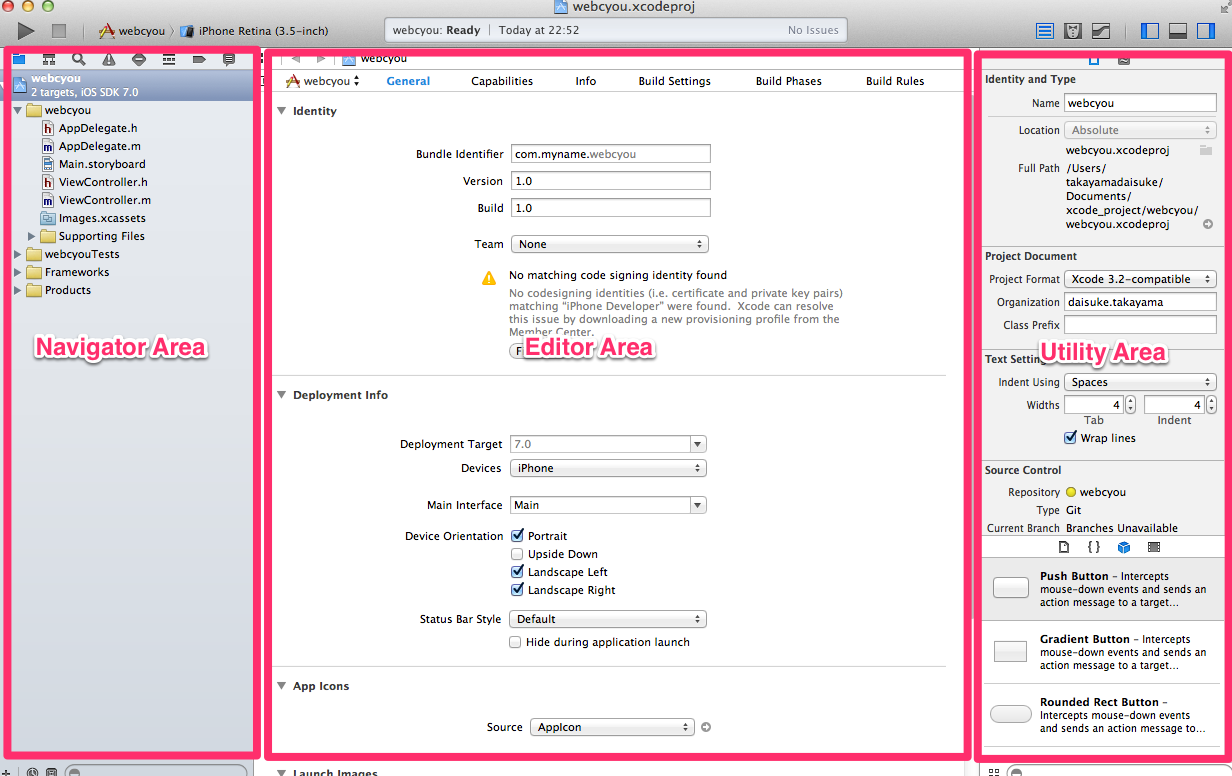This screenshot has height=776, width=1232.
Task: Open the Devices dropdown showing iPhone
Action: 608,468
